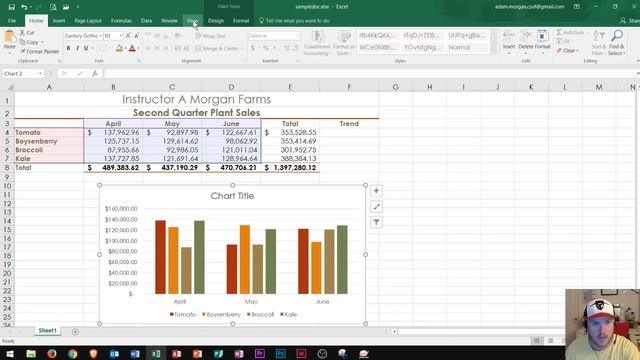Click the Select All corner button

(x=7, y=87)
